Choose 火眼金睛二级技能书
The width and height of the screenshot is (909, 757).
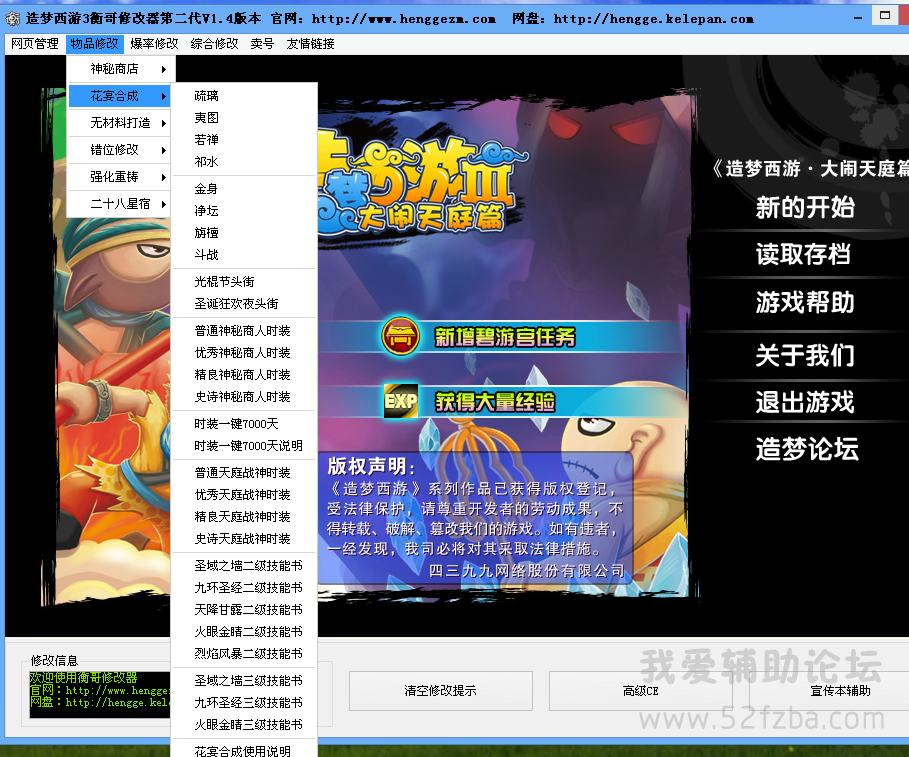244,632
